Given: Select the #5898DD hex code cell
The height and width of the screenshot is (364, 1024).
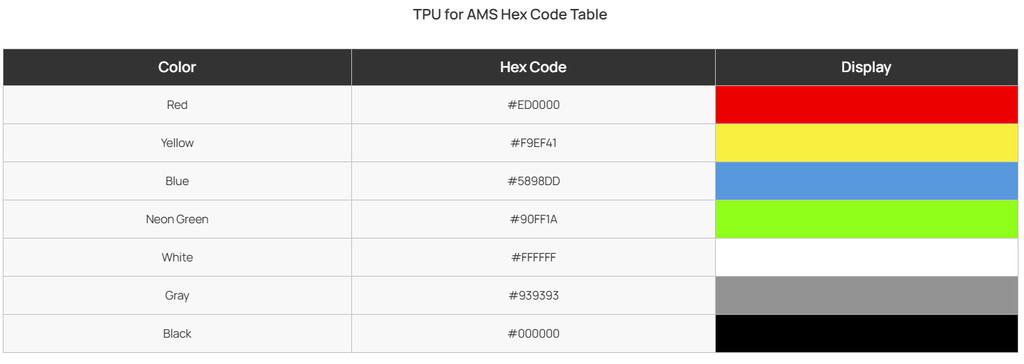Looking at the screenshot, I should pyautogui.click(x=534, y=181).
